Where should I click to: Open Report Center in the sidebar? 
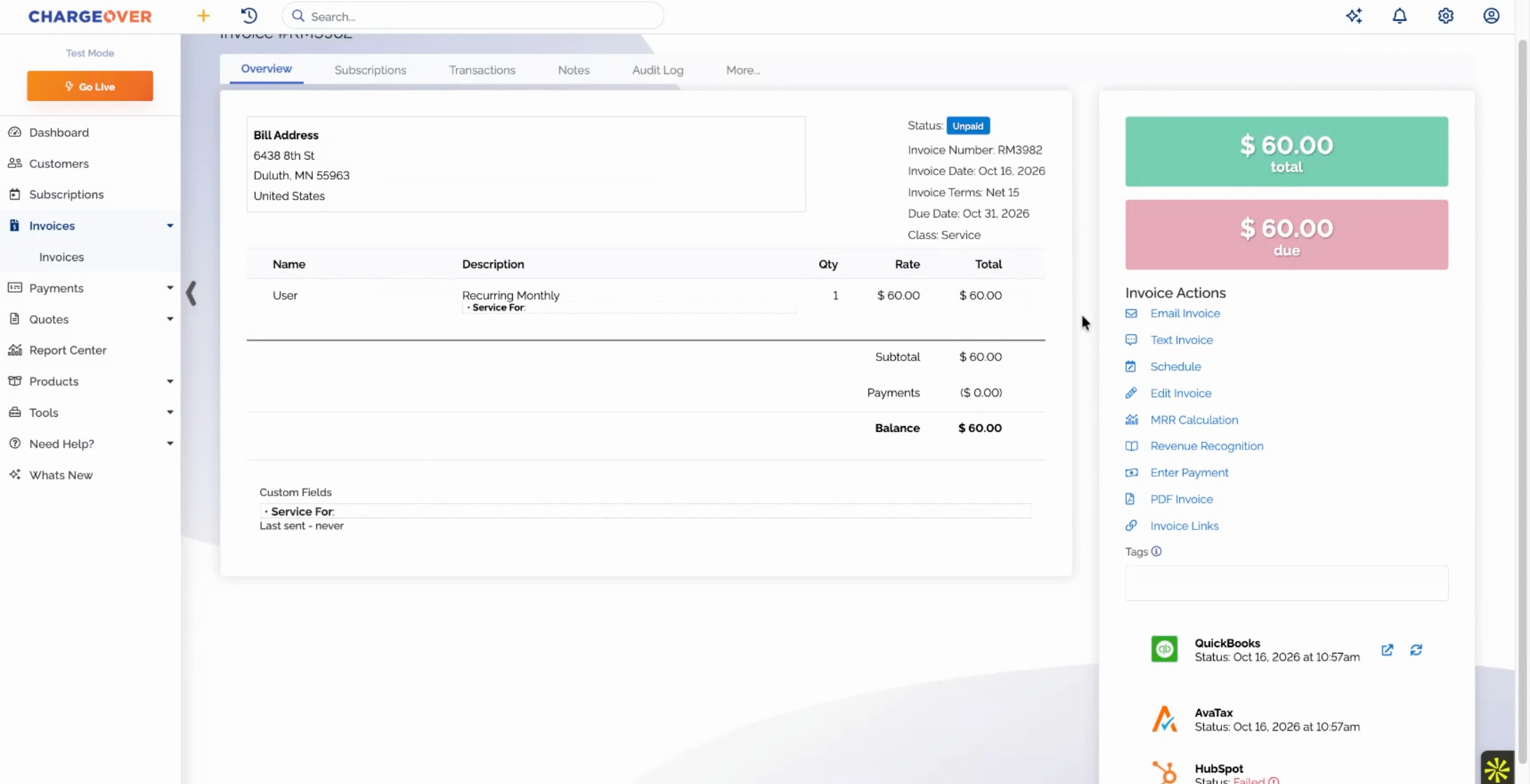click(68, 350)
